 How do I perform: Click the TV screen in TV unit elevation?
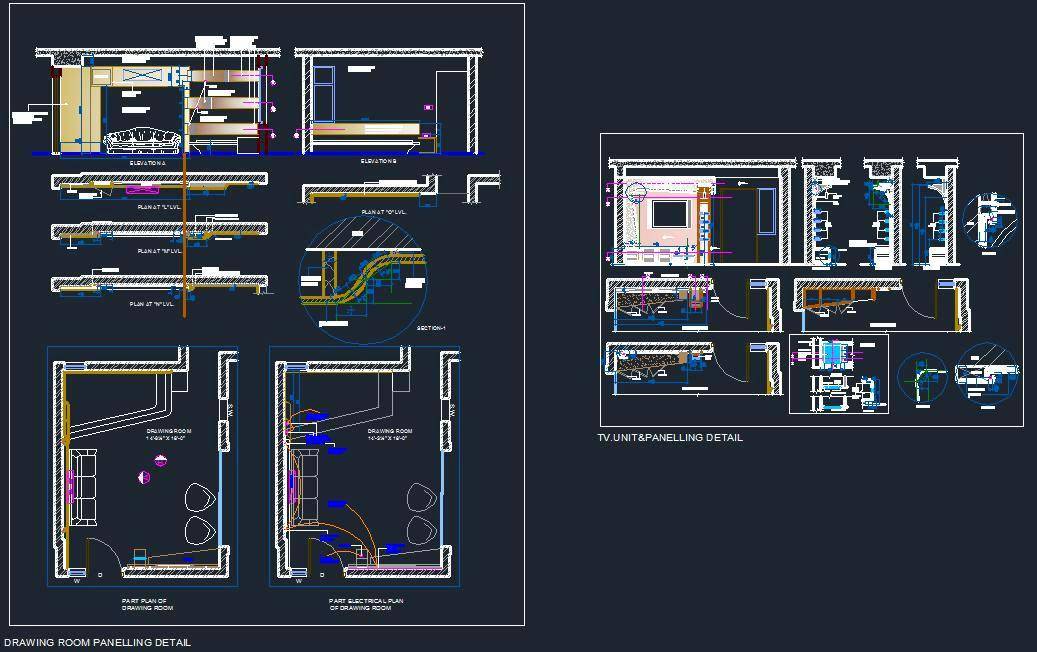click(x=669, y=215)
